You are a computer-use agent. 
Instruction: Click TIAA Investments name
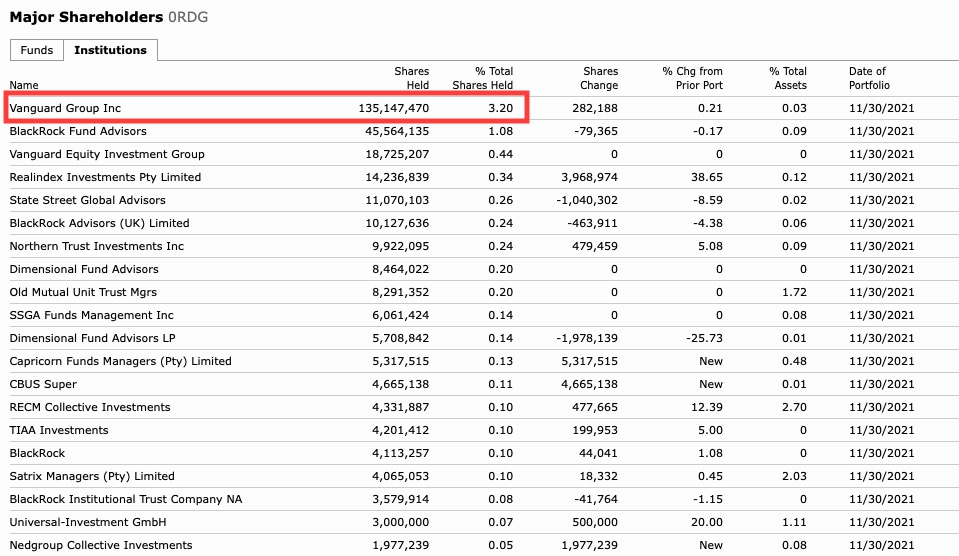pyautogui.click(x=59, y=431)
